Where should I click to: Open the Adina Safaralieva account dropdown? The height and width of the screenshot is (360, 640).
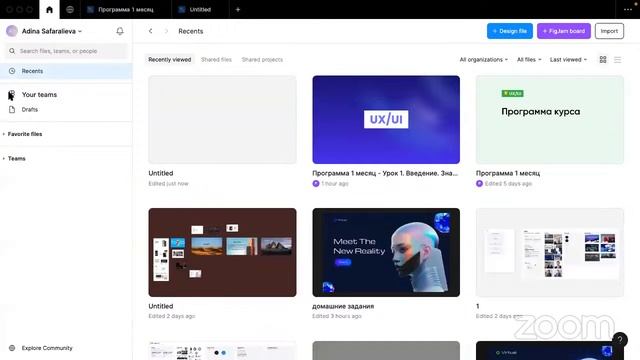pyautogui.click(x=52, y=31)
